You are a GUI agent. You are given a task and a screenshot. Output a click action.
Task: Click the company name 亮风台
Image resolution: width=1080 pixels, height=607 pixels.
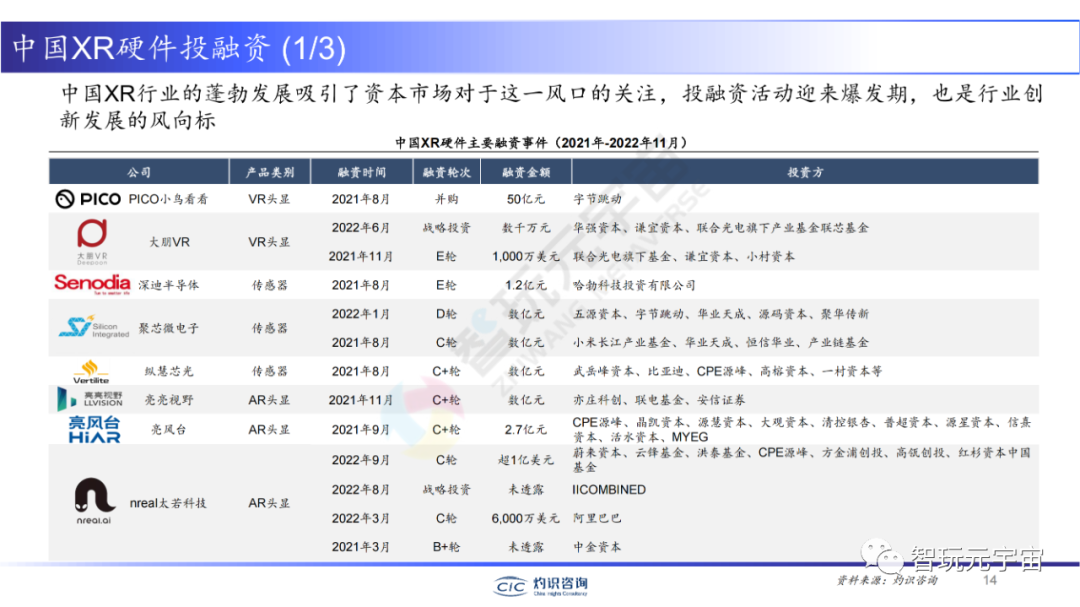tap(169, 429)
